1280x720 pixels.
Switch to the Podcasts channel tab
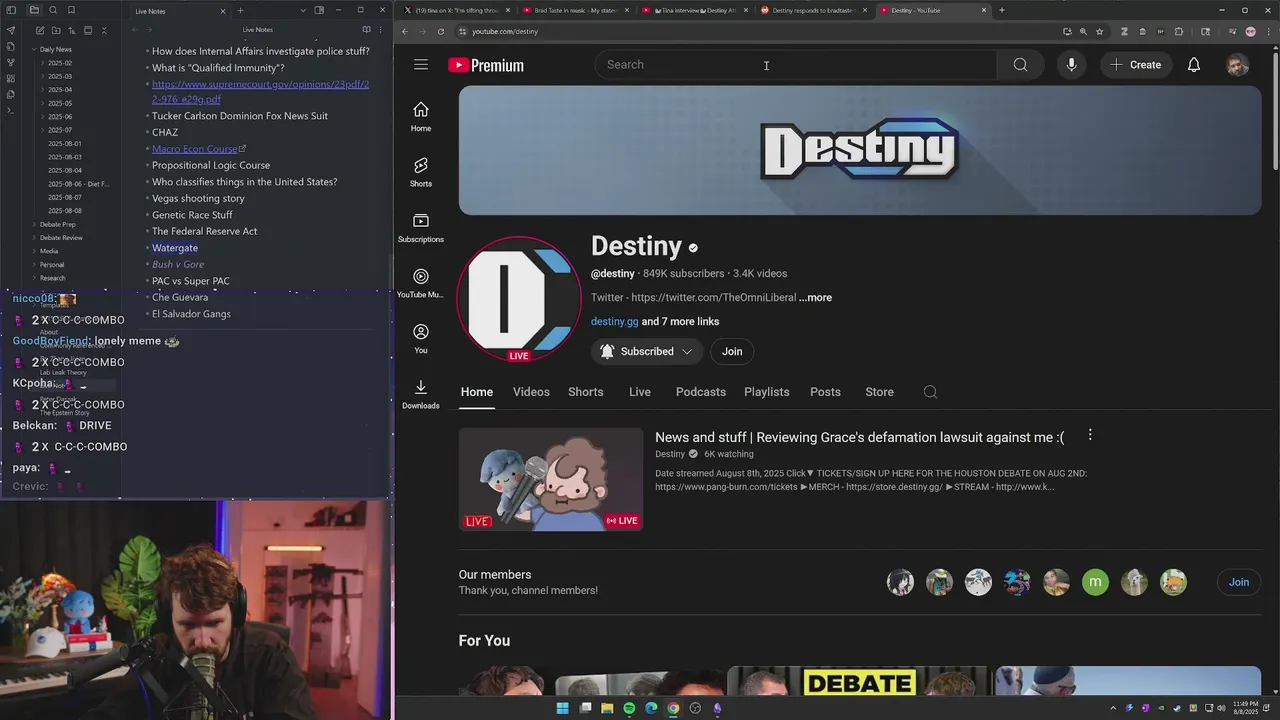point(701,392)
